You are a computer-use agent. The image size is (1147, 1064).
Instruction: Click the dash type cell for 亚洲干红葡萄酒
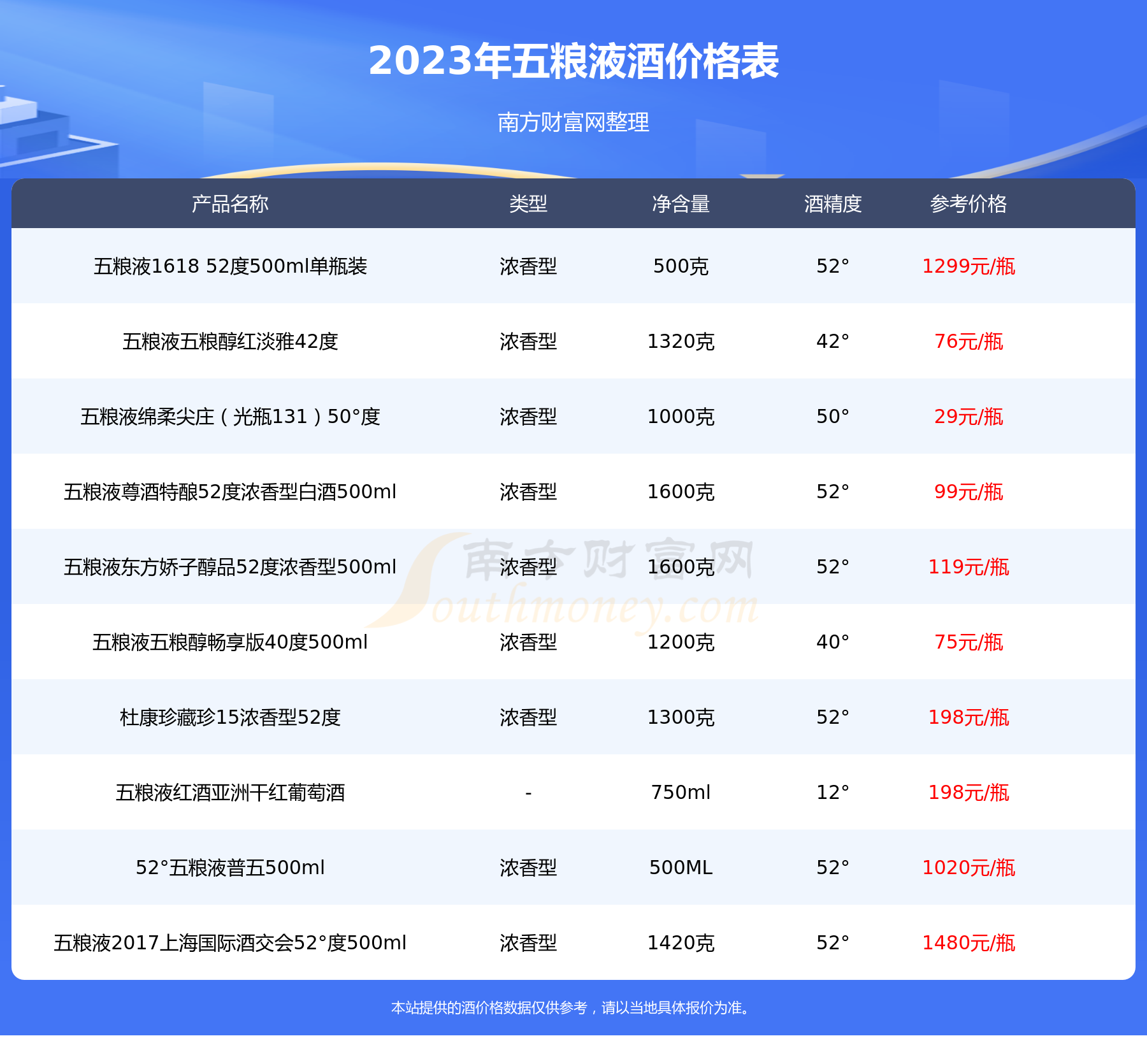pyautogui.click(x=528, y=793)
